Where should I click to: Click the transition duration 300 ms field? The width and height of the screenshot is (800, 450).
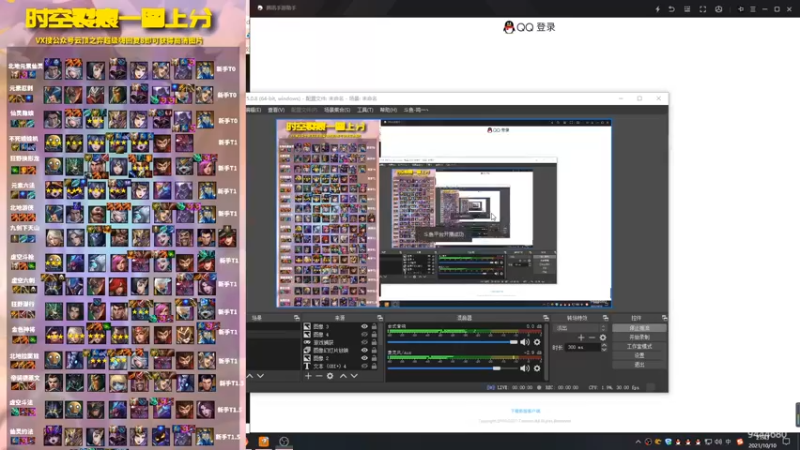click(583, 347)
